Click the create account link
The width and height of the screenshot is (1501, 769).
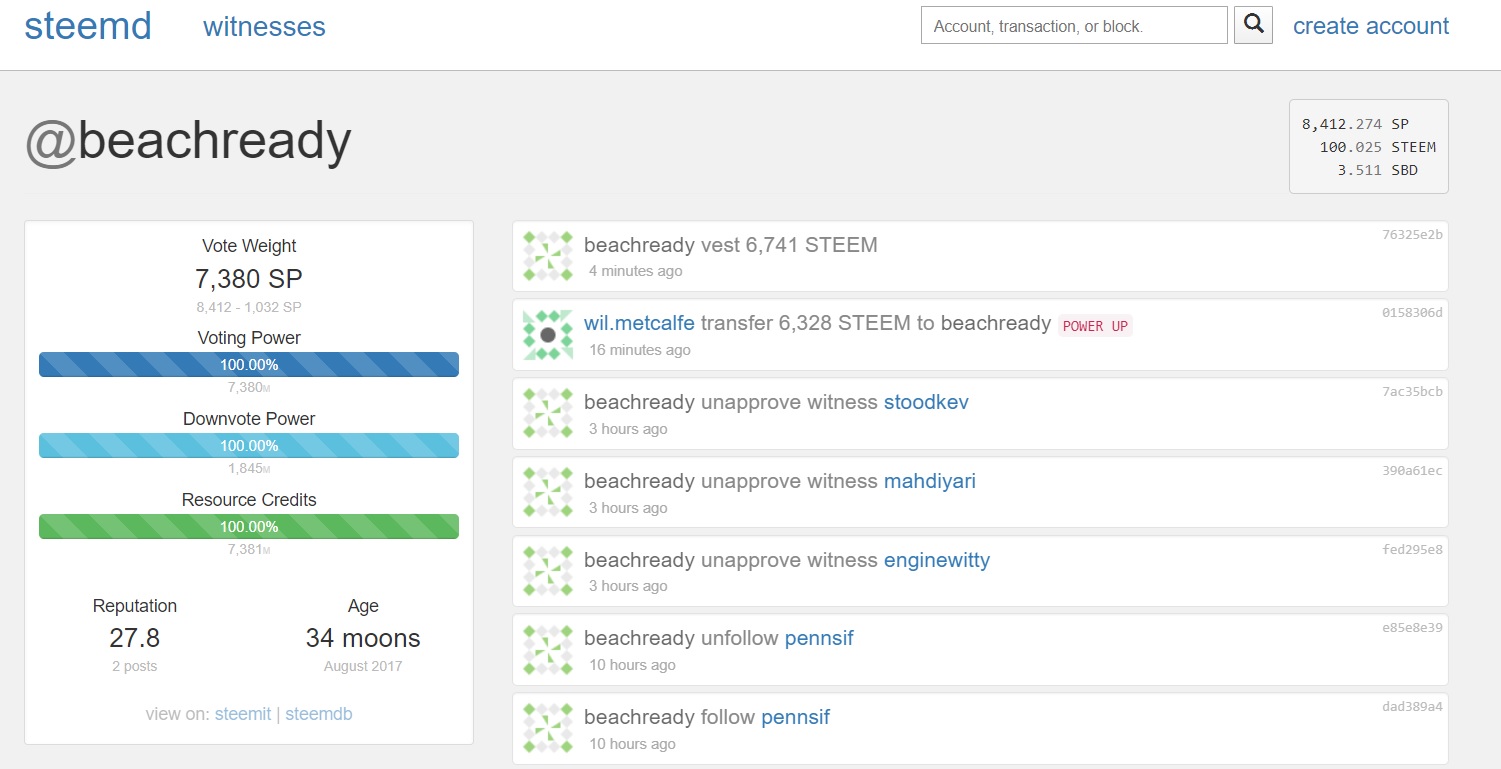[x=1370, y=26]
